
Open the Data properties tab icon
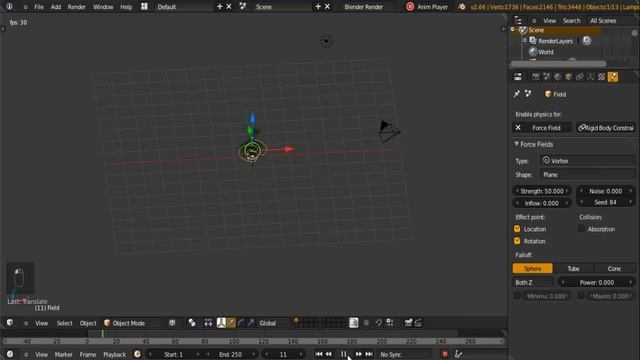pos(591,77)
